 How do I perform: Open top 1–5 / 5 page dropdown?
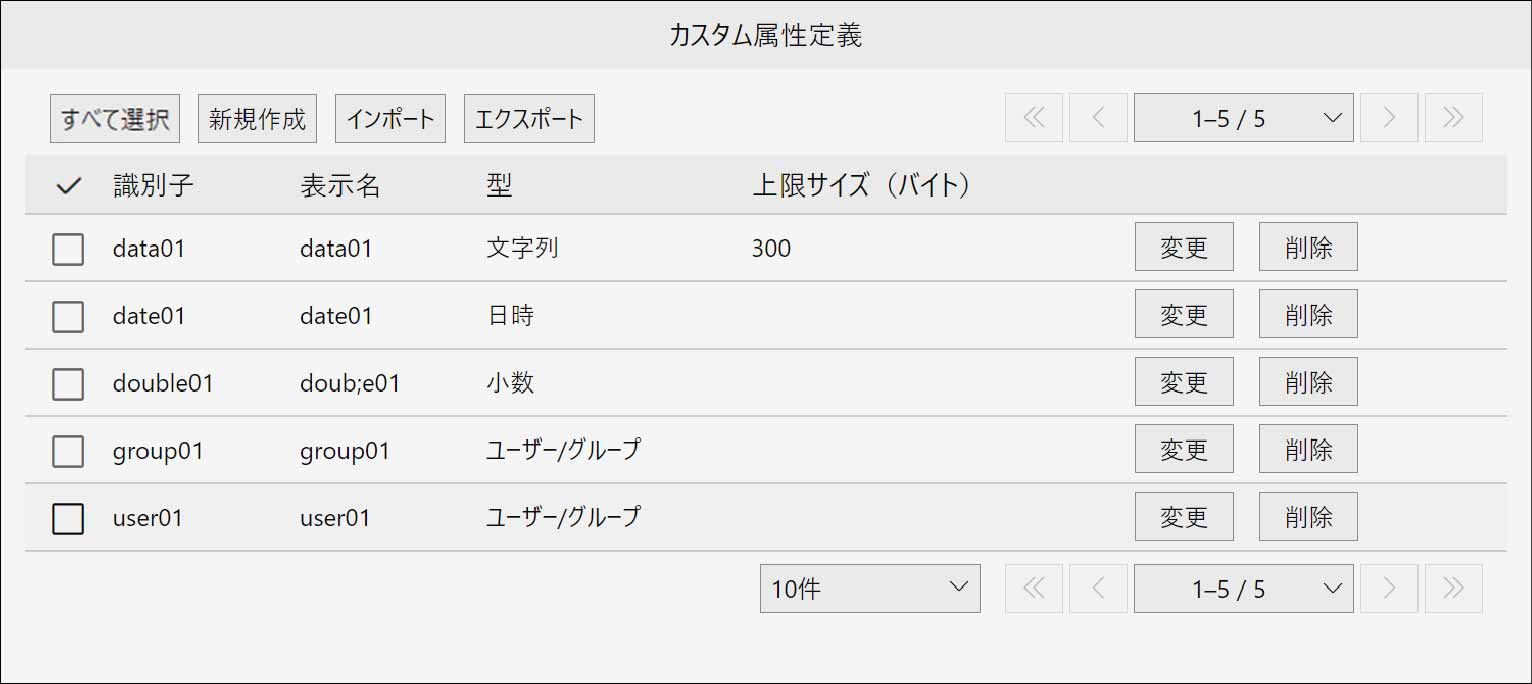click(x=1243, y=118)
